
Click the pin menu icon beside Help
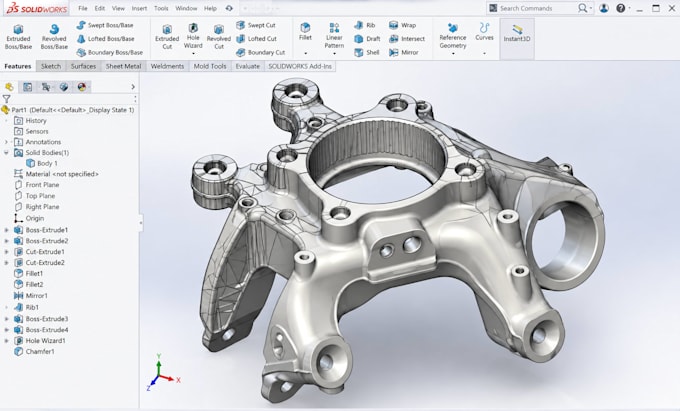click(x=229, y=8)
